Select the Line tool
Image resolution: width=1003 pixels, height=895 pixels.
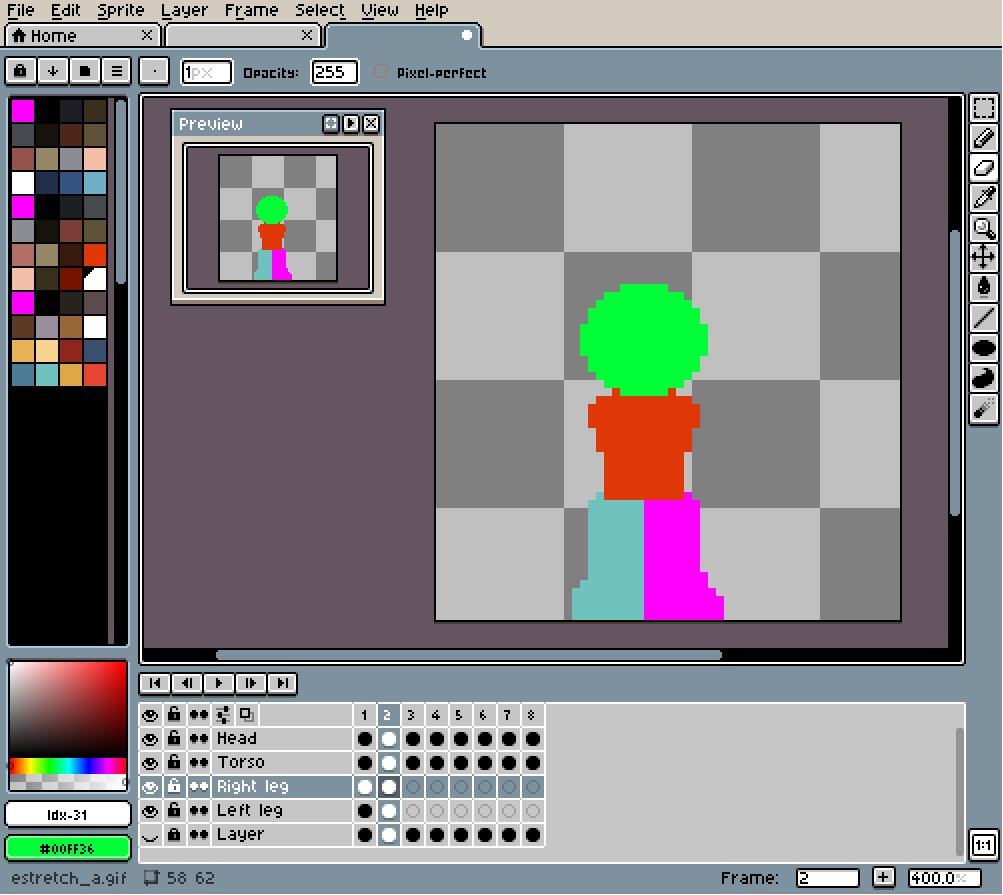coord(983,317)
